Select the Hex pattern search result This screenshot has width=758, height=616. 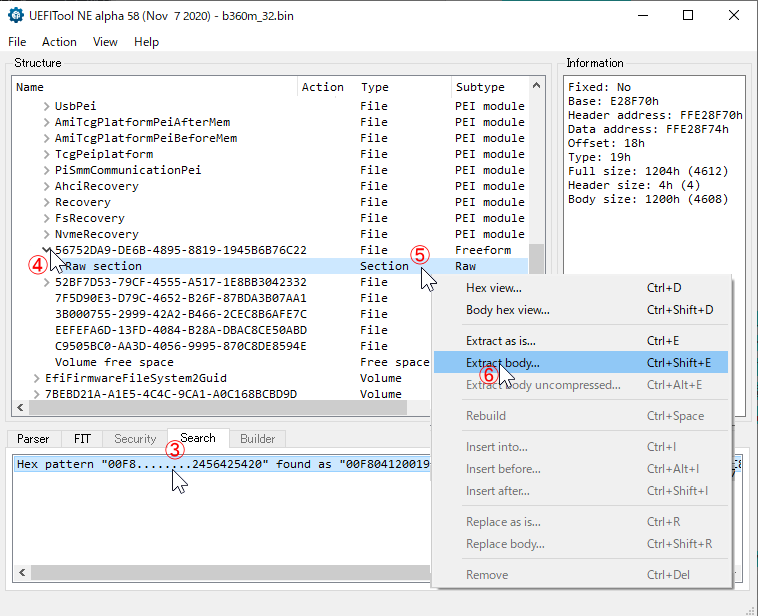(220, 465)
